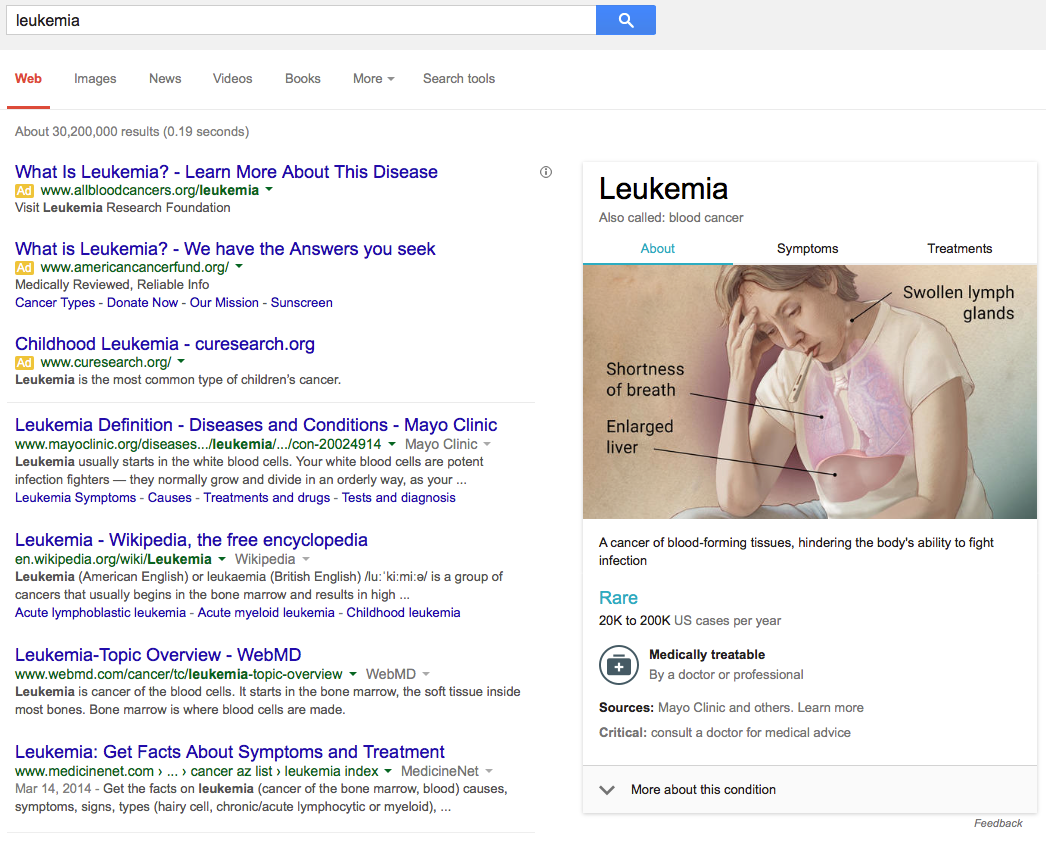Click the medical kit treatable icon
The height and width of the screenshot is (841, 1046).
(x=618, y=665)
